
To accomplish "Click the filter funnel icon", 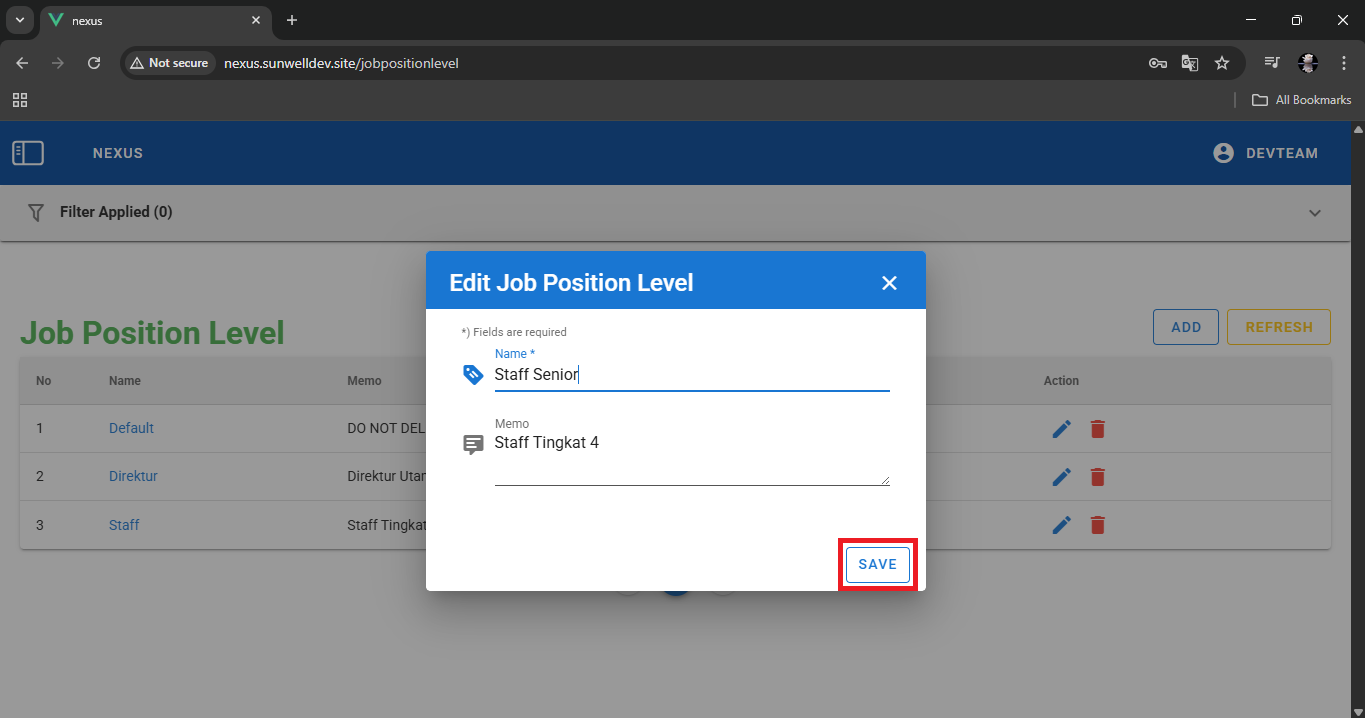I will 36,213.
